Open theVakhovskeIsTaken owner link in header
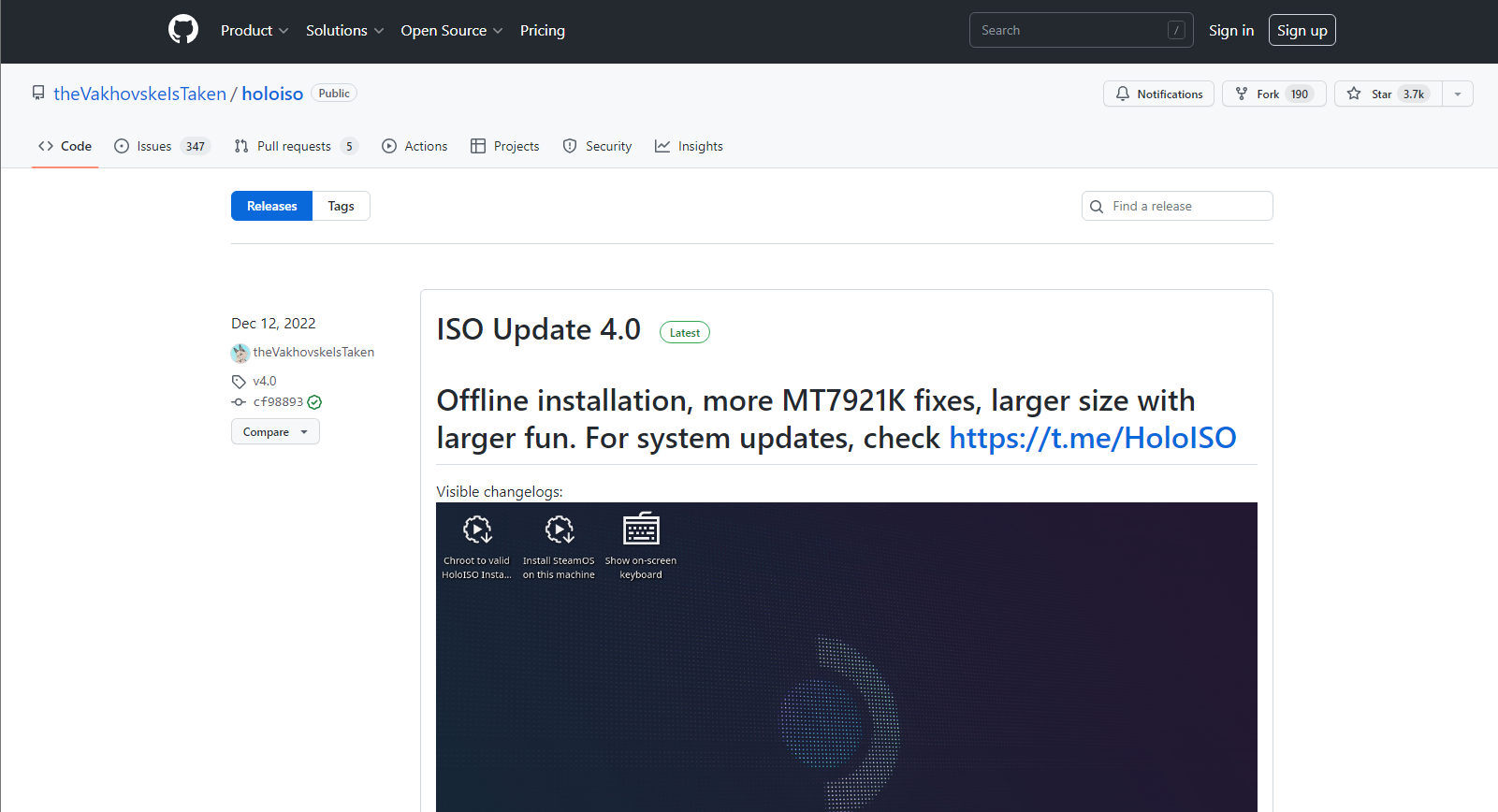The width and height of the screenshot is (1498, 812). pos(139,94)
